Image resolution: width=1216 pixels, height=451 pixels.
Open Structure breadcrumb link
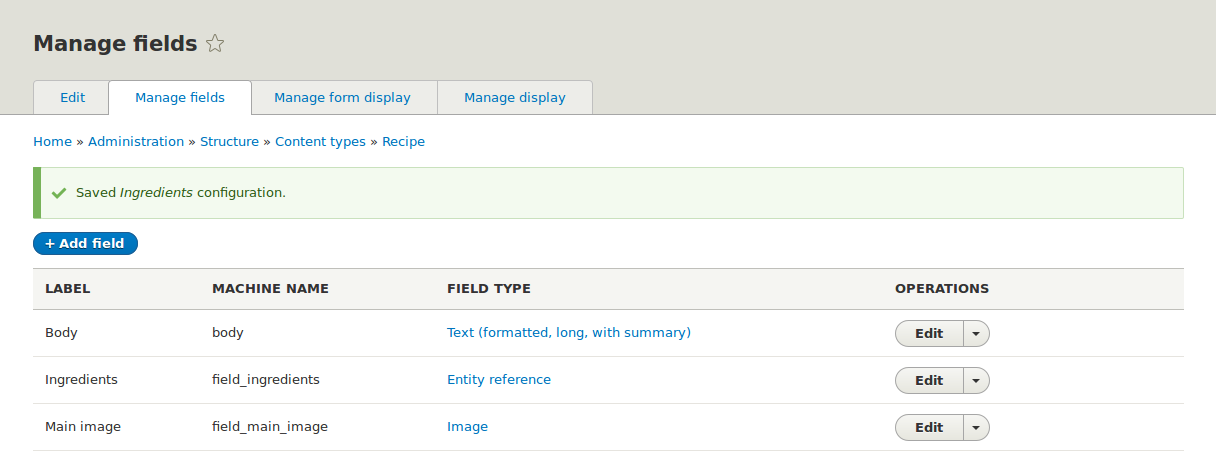pos(229,142)
